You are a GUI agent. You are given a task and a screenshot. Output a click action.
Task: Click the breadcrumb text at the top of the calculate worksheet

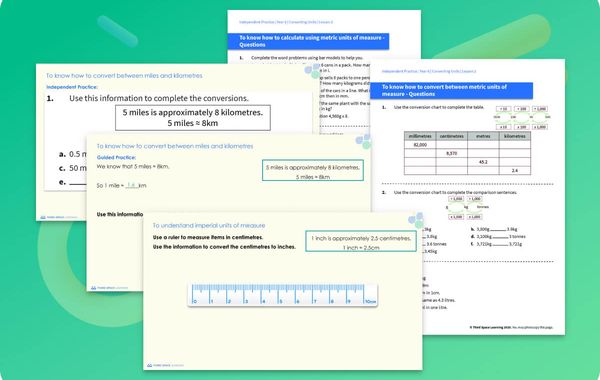(x=286, y=22)
